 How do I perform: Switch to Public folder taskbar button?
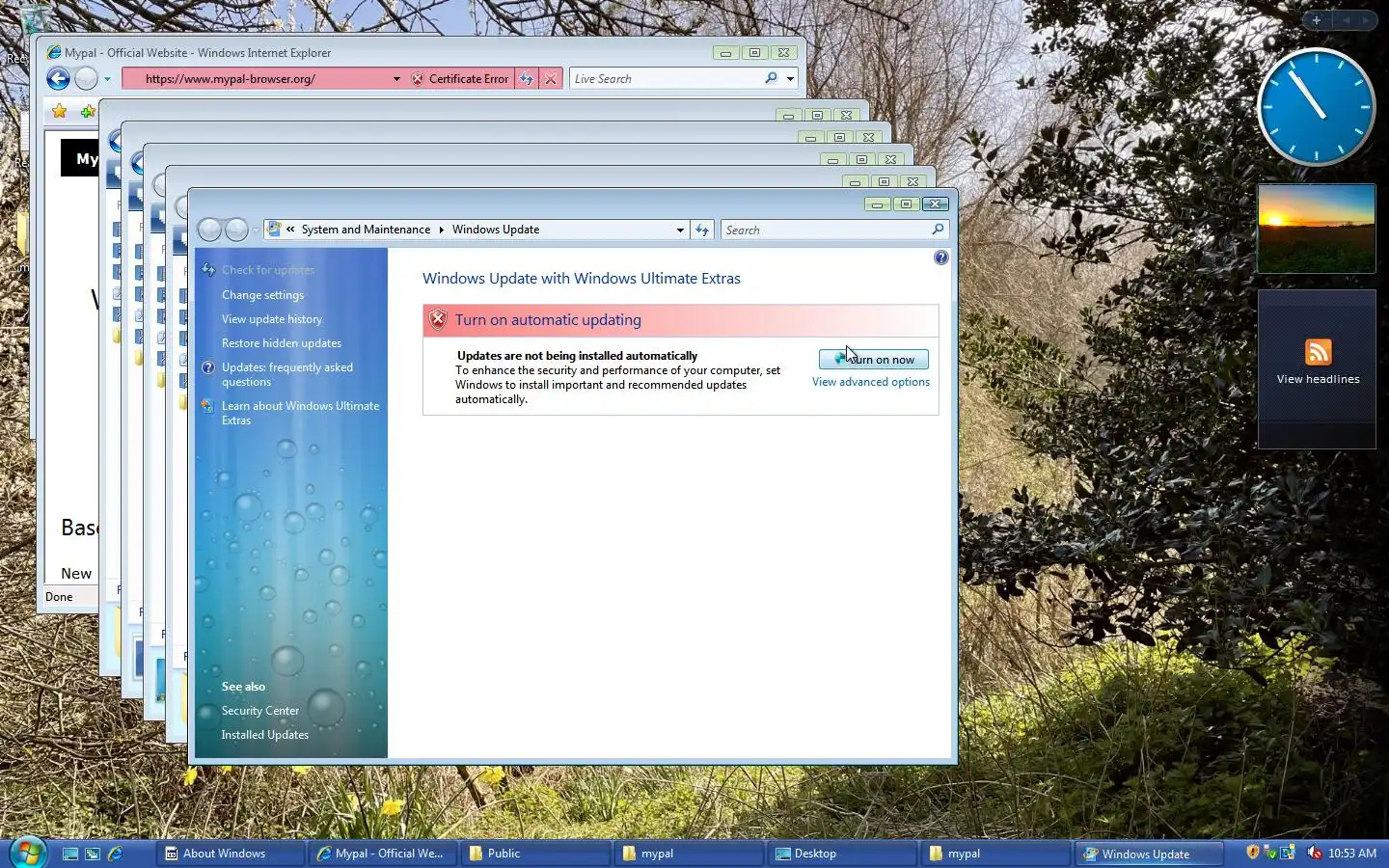coord(537,854)
